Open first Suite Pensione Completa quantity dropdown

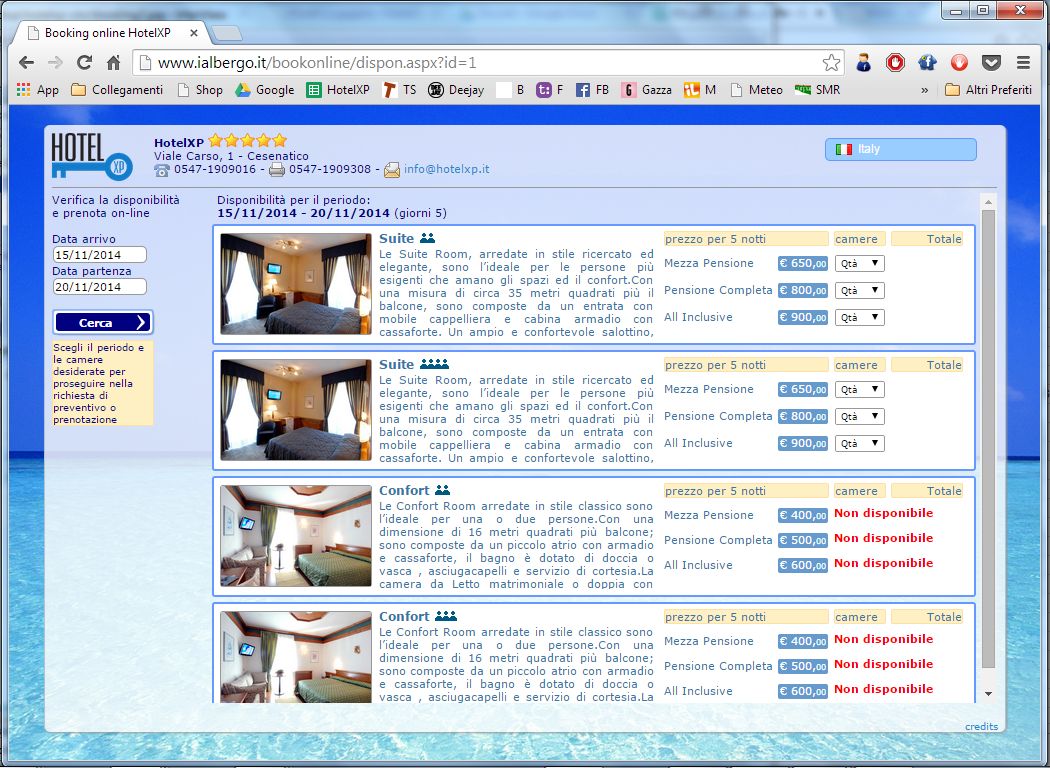pos(859,290)
